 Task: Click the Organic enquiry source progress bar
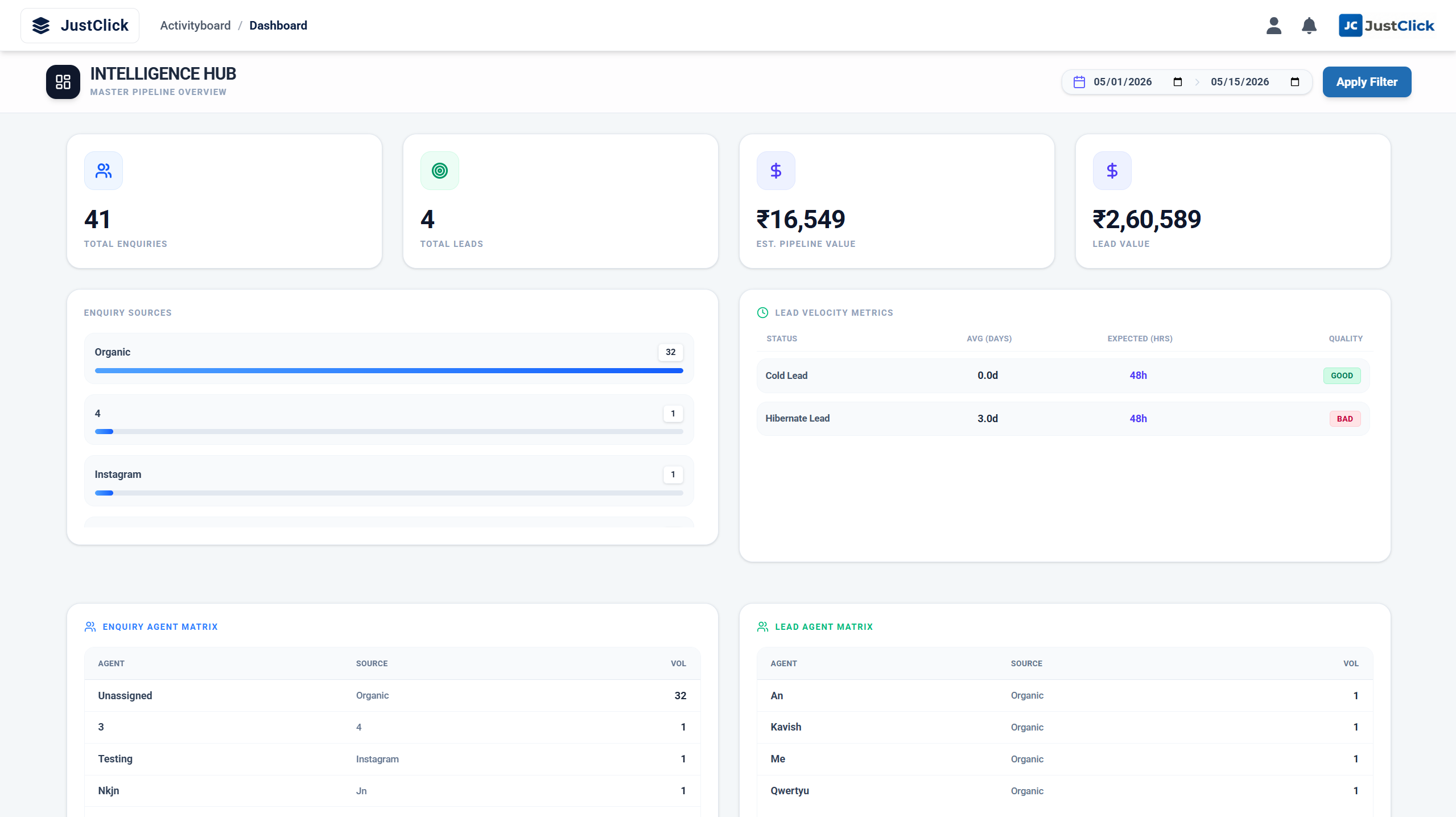tap(389, 370)
